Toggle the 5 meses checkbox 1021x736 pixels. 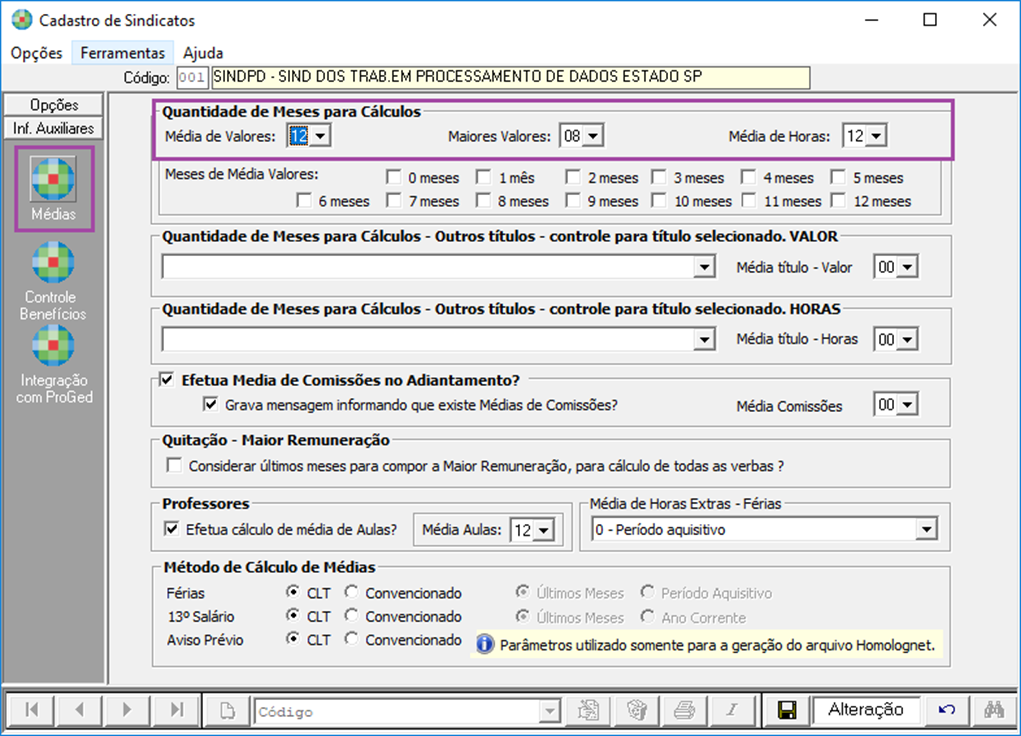pos(839,177)
